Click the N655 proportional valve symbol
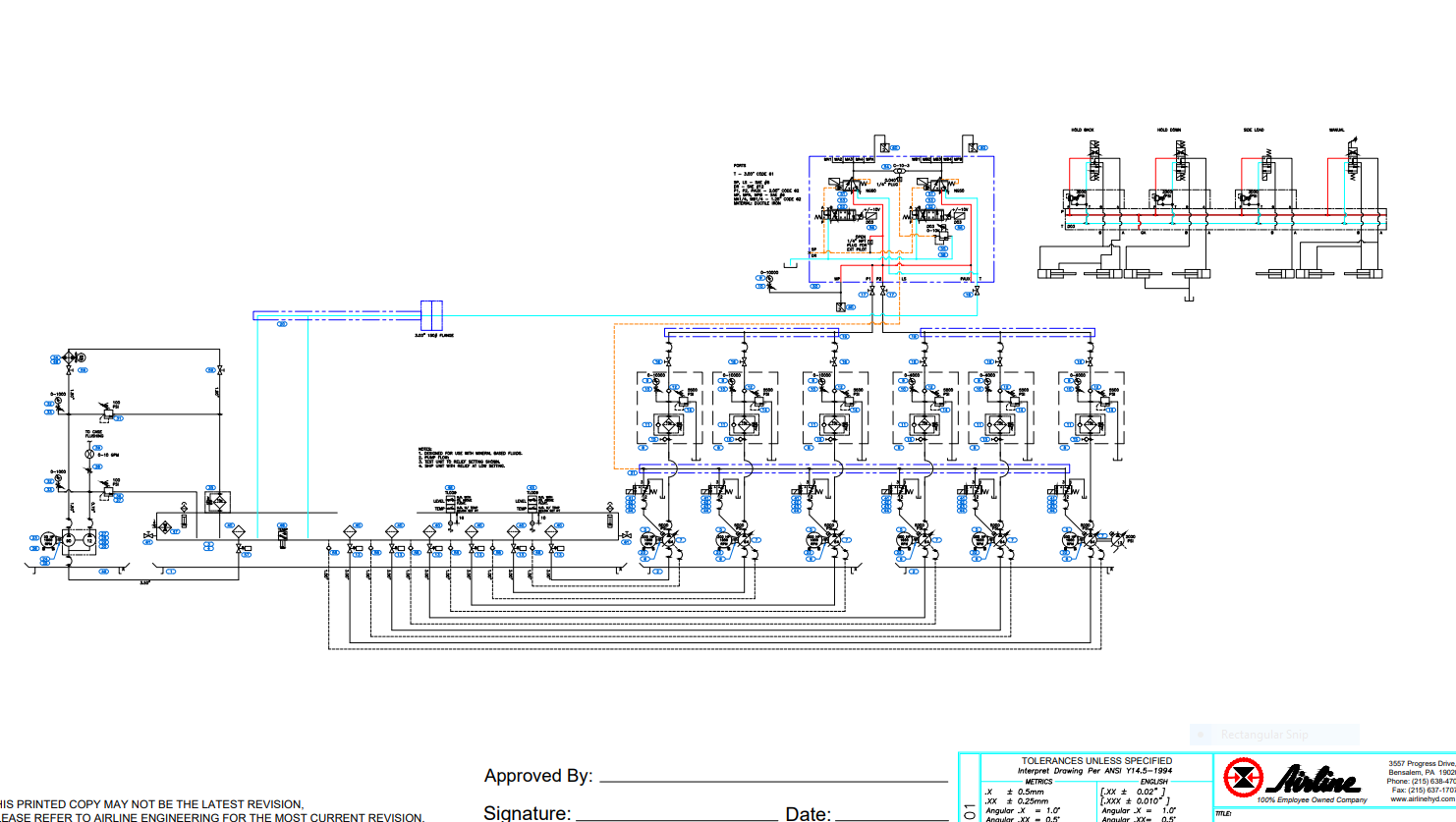 point(938,185)
